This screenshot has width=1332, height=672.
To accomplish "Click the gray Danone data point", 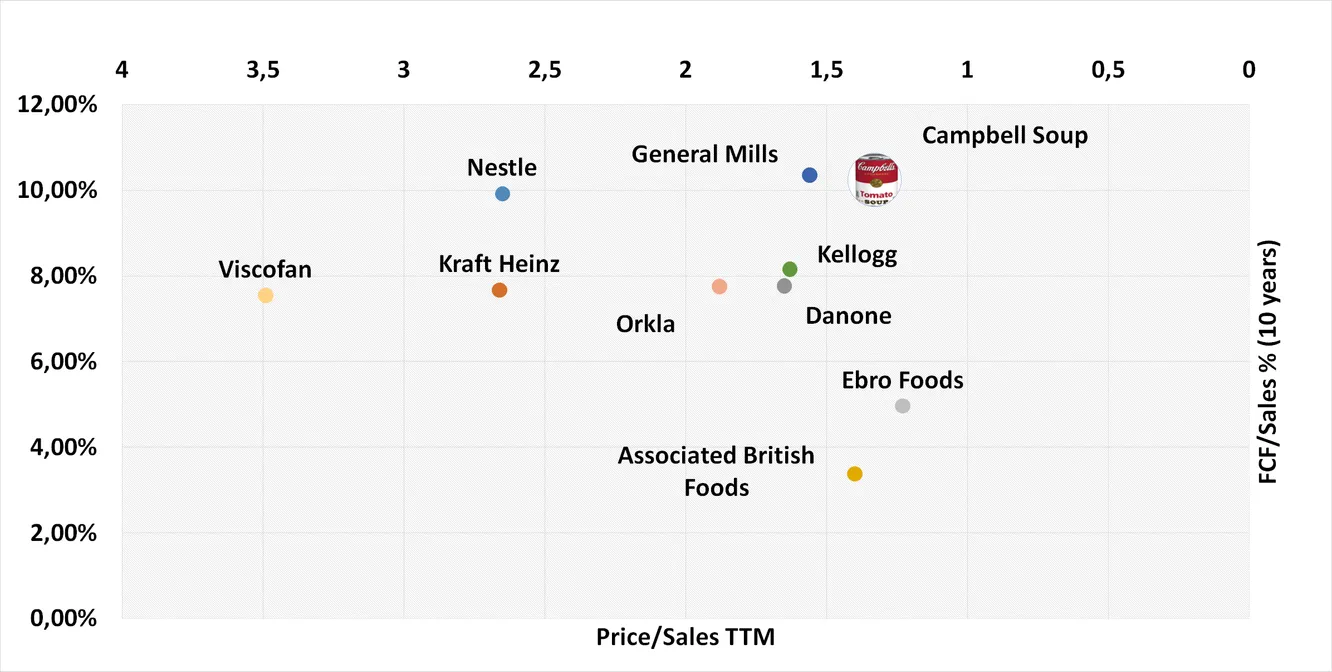I will click(784, 286).
